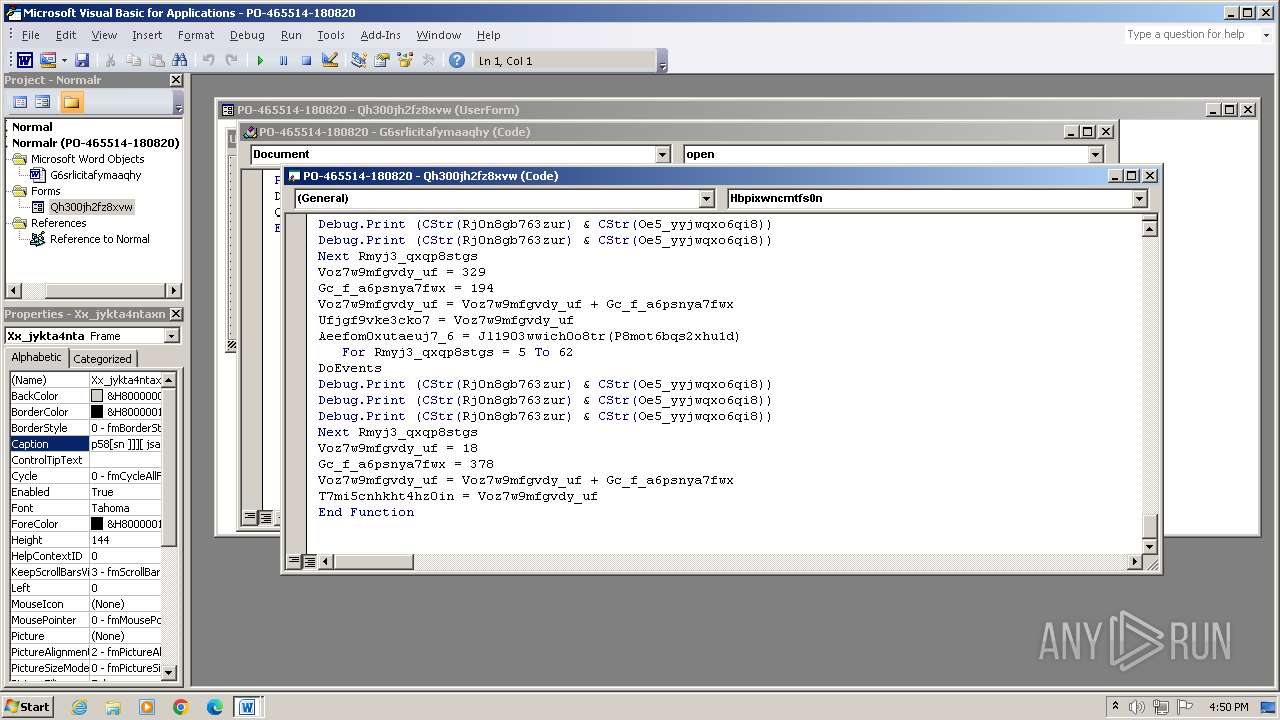Click the Properties list scroll down arrow
1280x720 pixels.
tap(170, 671)
